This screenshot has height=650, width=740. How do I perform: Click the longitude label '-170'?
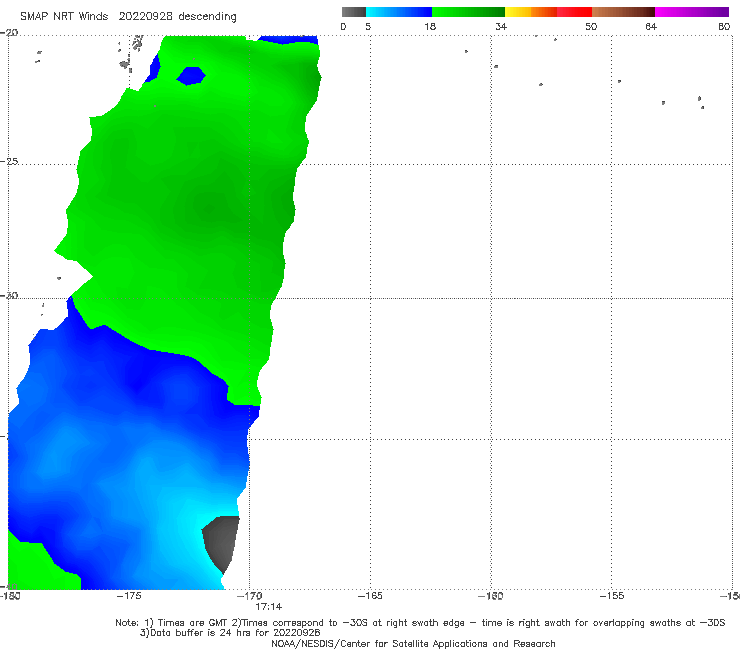[x=250, y=596]
